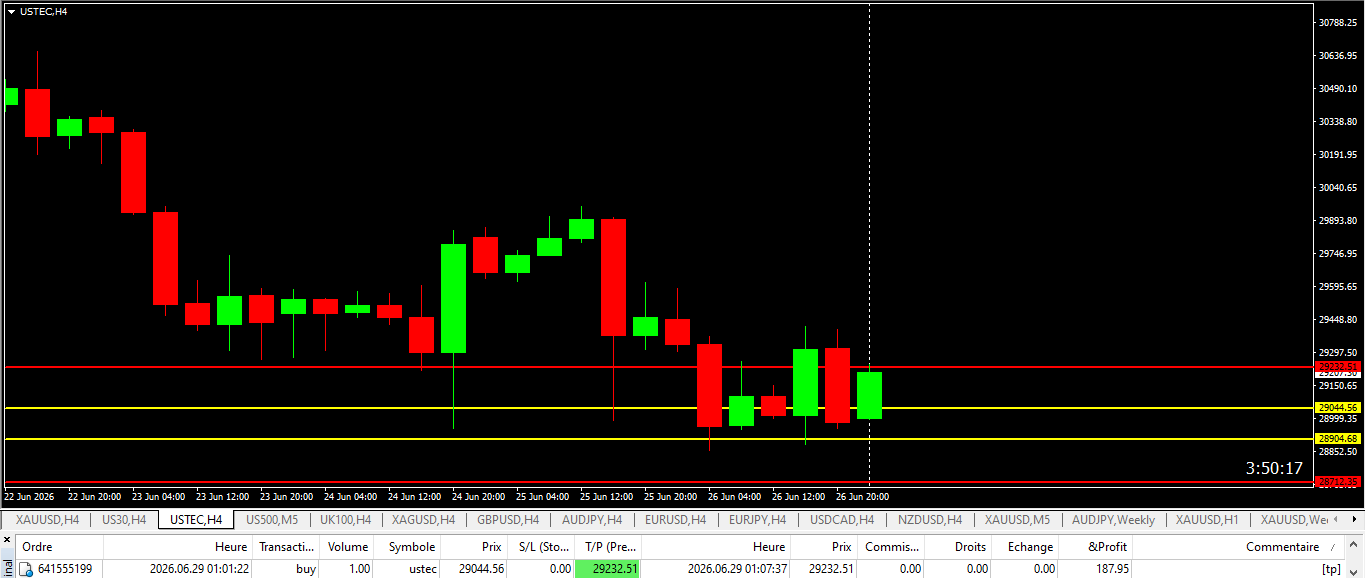The height and width of the screenshot is (578, 1365).
Task: Show more chart tabs with right arrow
Action: pos(1355,520)
